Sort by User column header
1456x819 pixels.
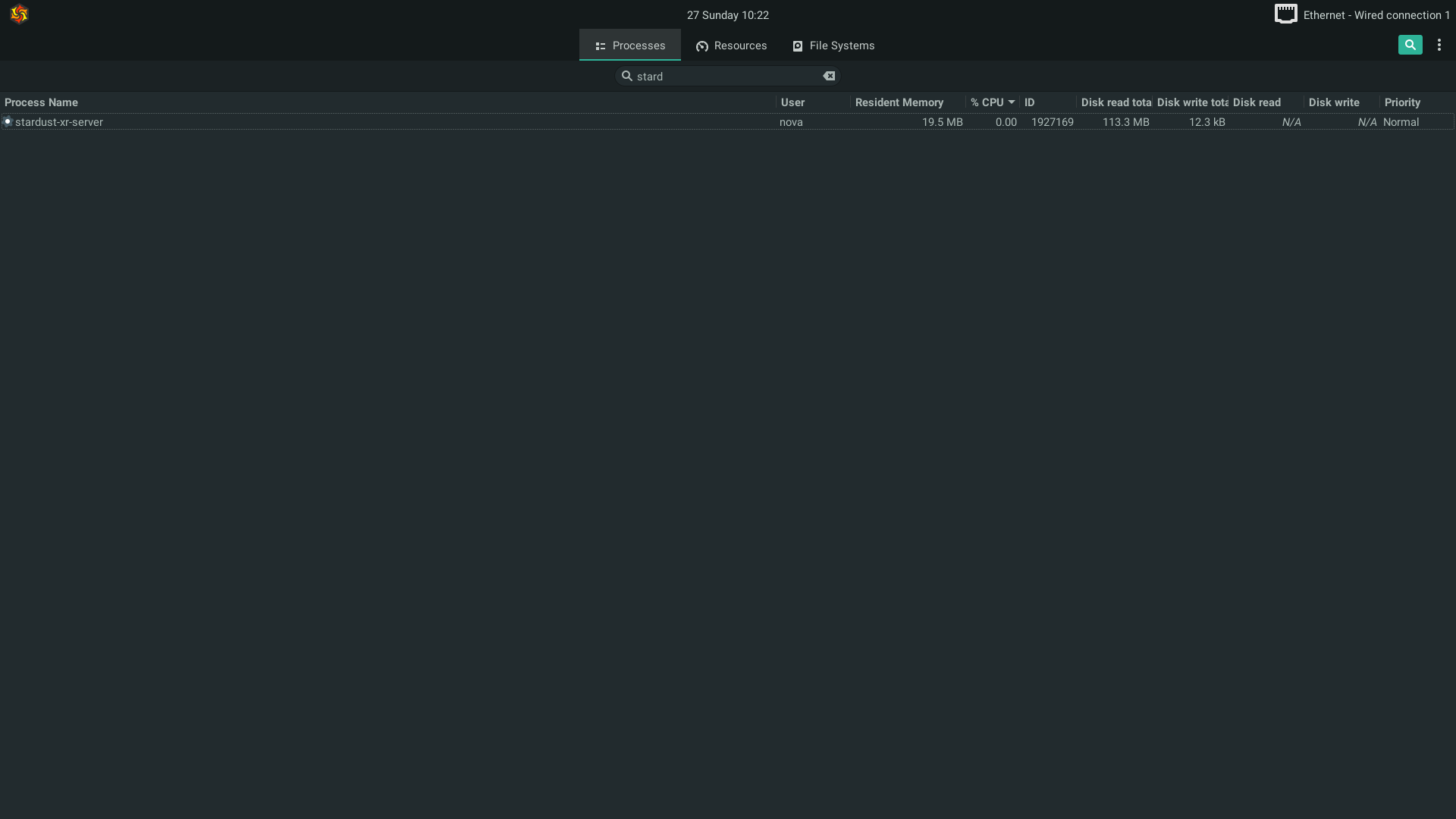(792, 102)
